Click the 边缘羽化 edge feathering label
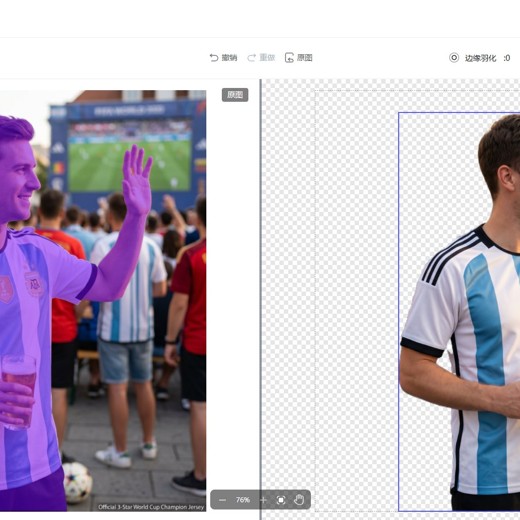Viewport: 520px width, 520px height. 480,58
